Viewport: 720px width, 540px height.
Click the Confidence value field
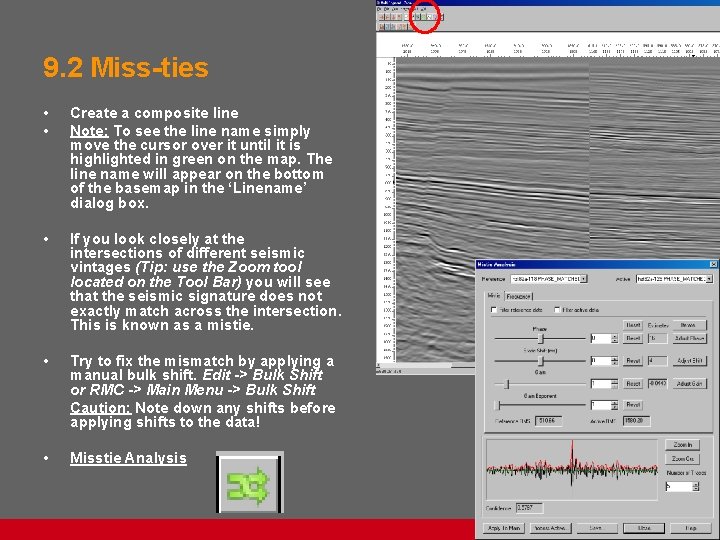pyautogui.click(x=529, y=508)
